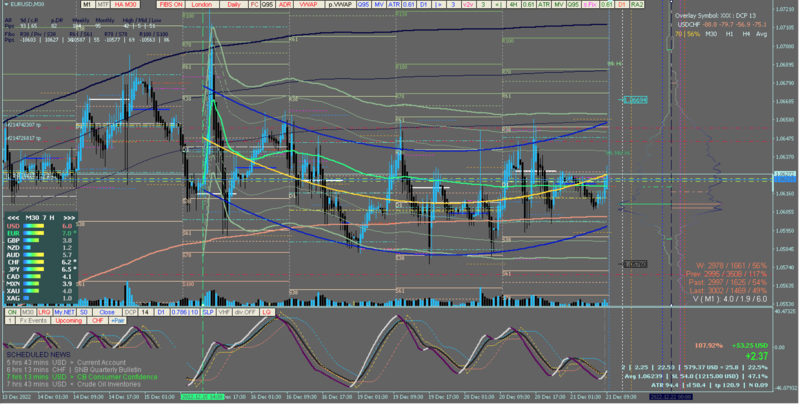Toggle the red ADR button
Viewport: 799px width, 404px height.
(285, 5)
